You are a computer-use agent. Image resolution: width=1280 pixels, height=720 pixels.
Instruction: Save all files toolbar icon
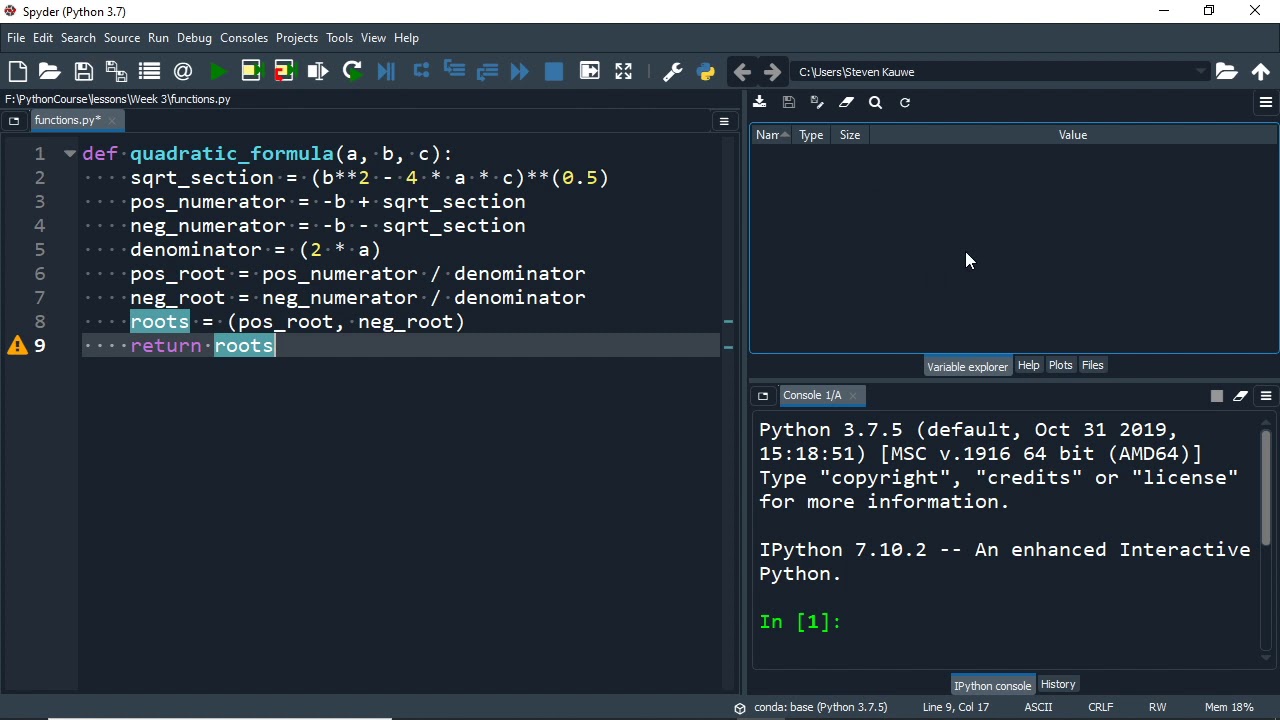116,72
